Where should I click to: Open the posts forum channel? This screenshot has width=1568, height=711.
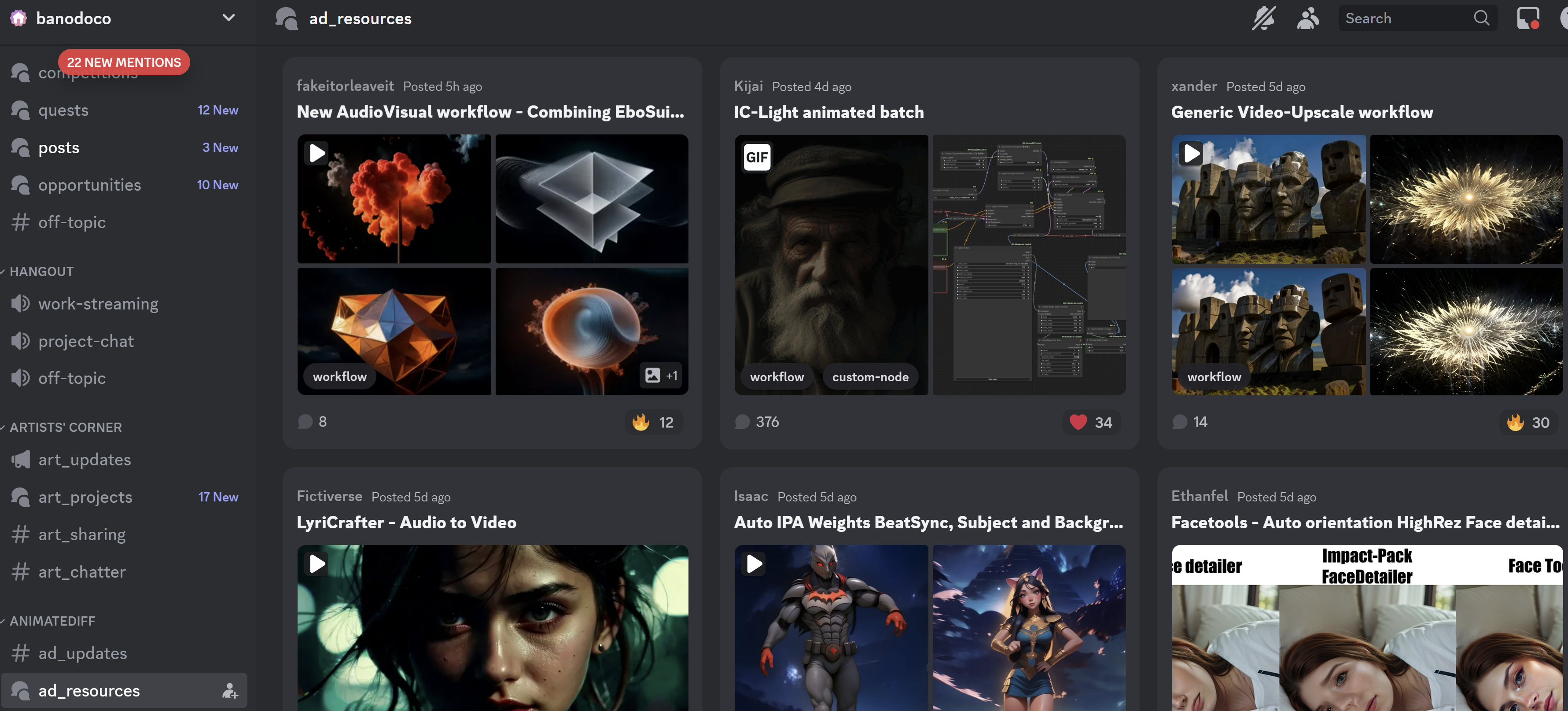[x=124, y=147]
